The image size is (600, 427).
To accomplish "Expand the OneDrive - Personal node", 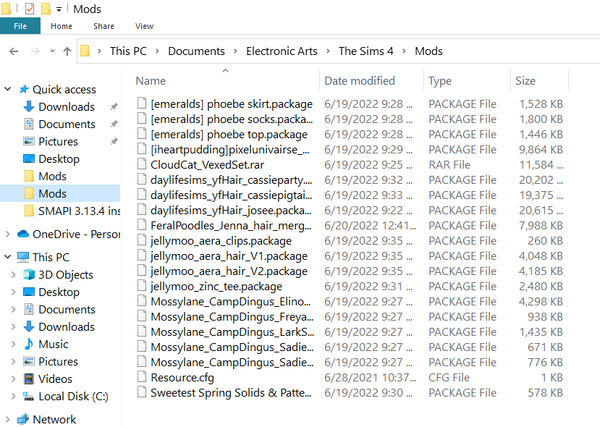I will click(7, 234).
